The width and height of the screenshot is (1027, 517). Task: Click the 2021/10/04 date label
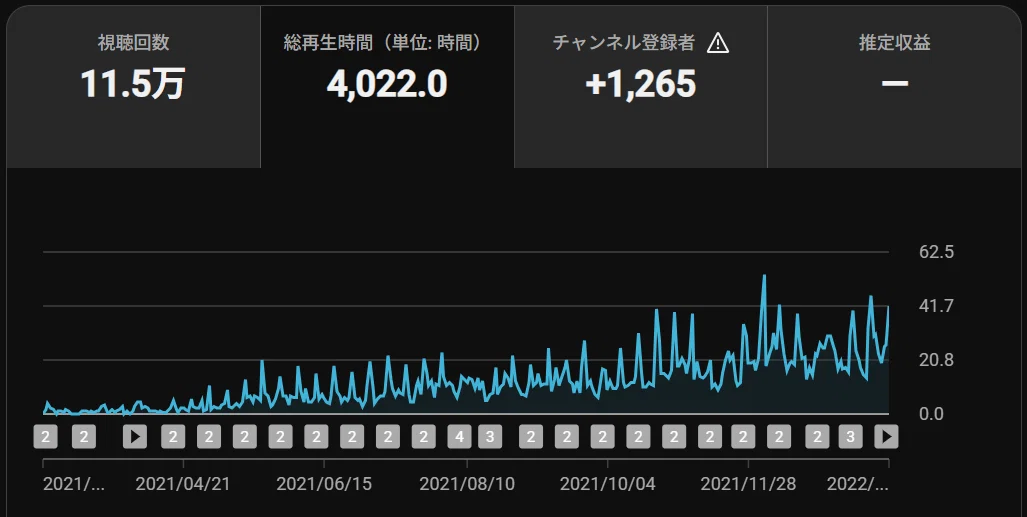607,484
